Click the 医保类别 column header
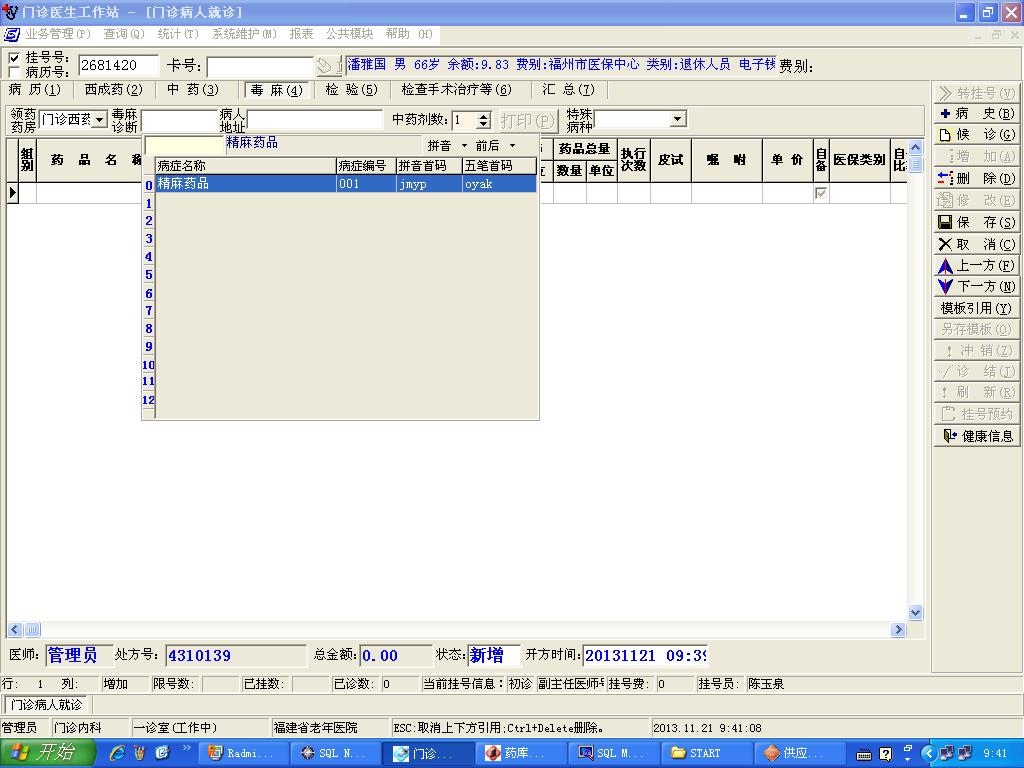 pyautogui.click(x=859, y=160)
